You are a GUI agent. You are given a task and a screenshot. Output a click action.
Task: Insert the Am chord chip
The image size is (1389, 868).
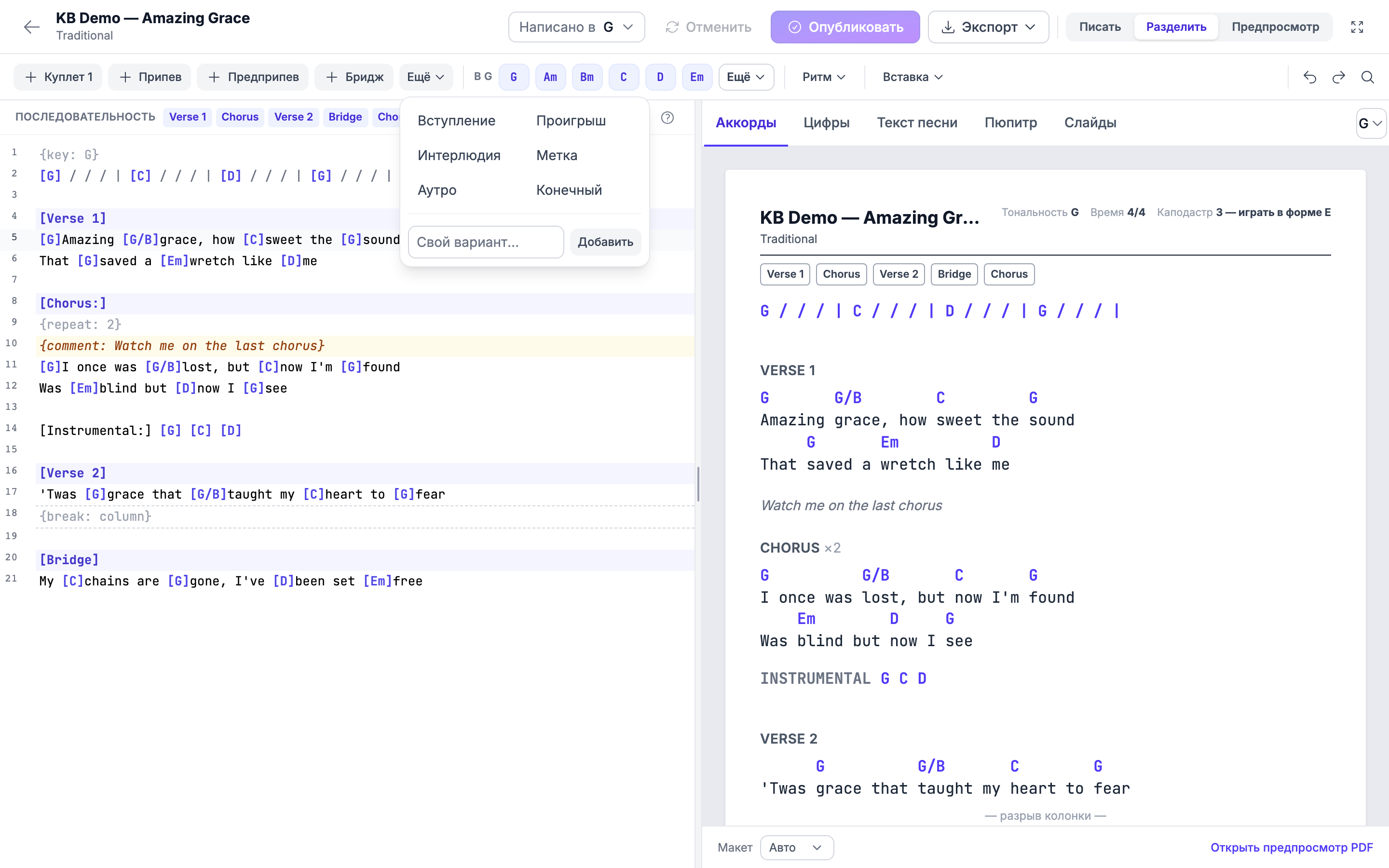(x=550, y=77)
